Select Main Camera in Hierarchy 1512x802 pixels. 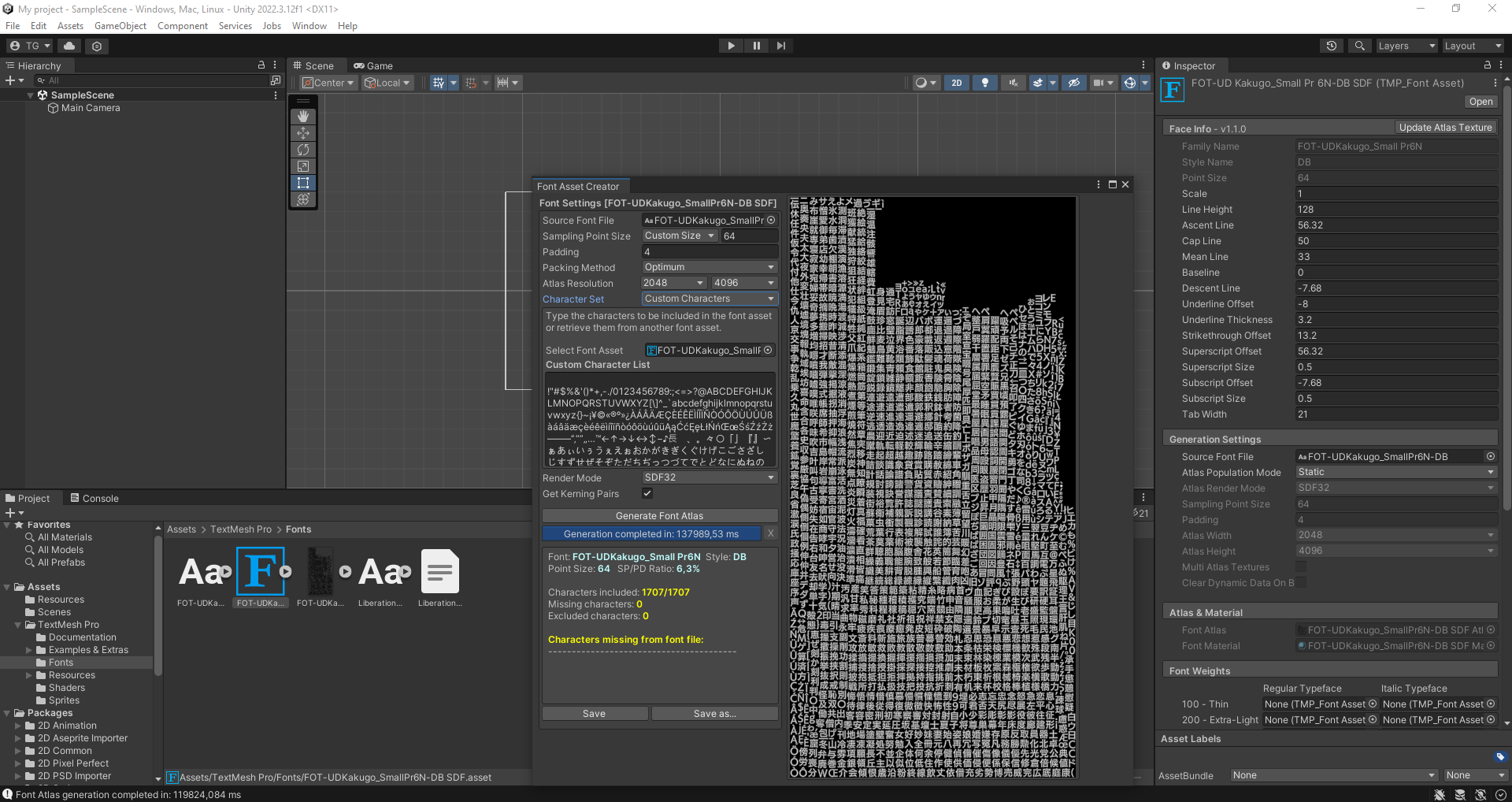[91, 108]
